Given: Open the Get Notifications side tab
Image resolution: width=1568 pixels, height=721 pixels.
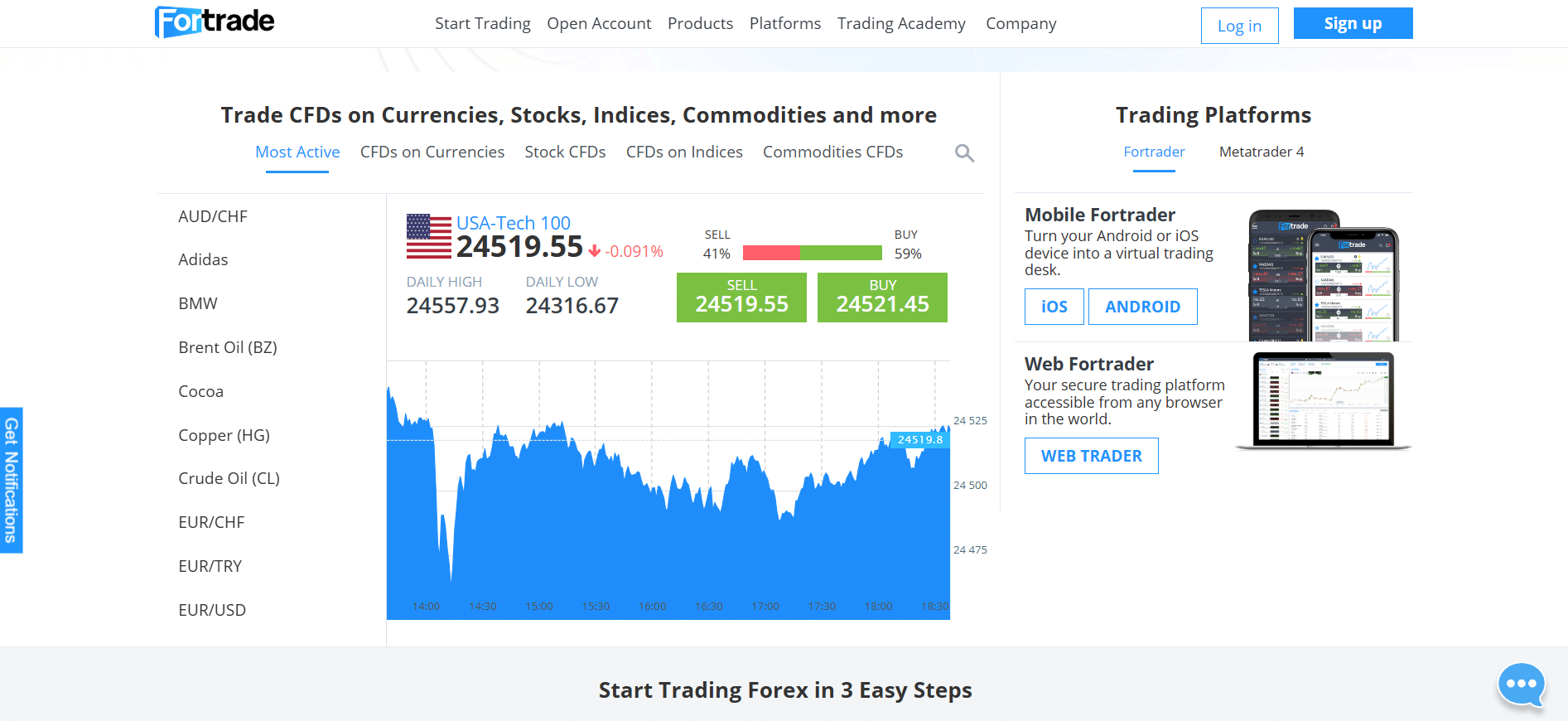Looking at the screenshot, I should [x=11, y=480].
